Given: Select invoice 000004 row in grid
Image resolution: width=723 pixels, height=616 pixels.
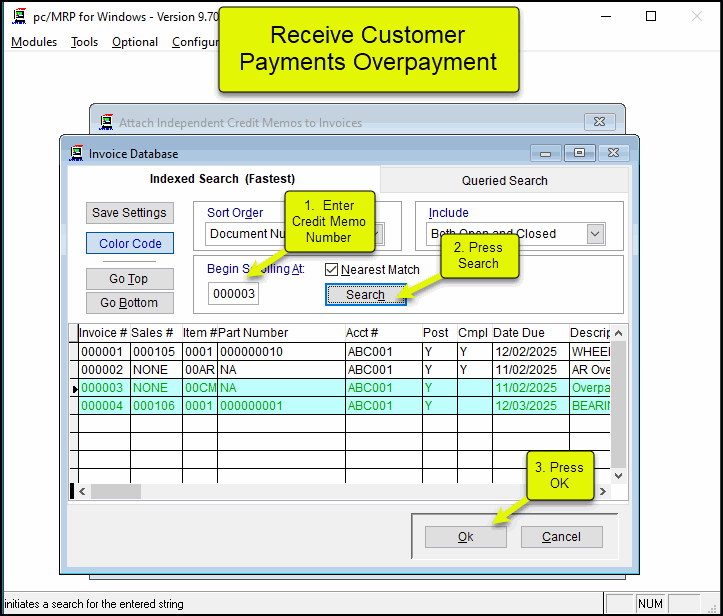Looking at the screenshot, I should pos(104,405).
